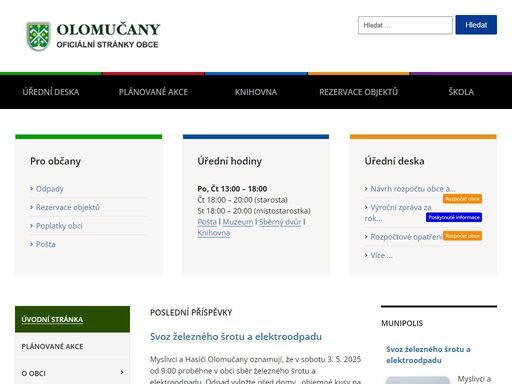The image size is (512, 384).
Task: Click the Munipolis article thumbnail image
Action: 418,380
